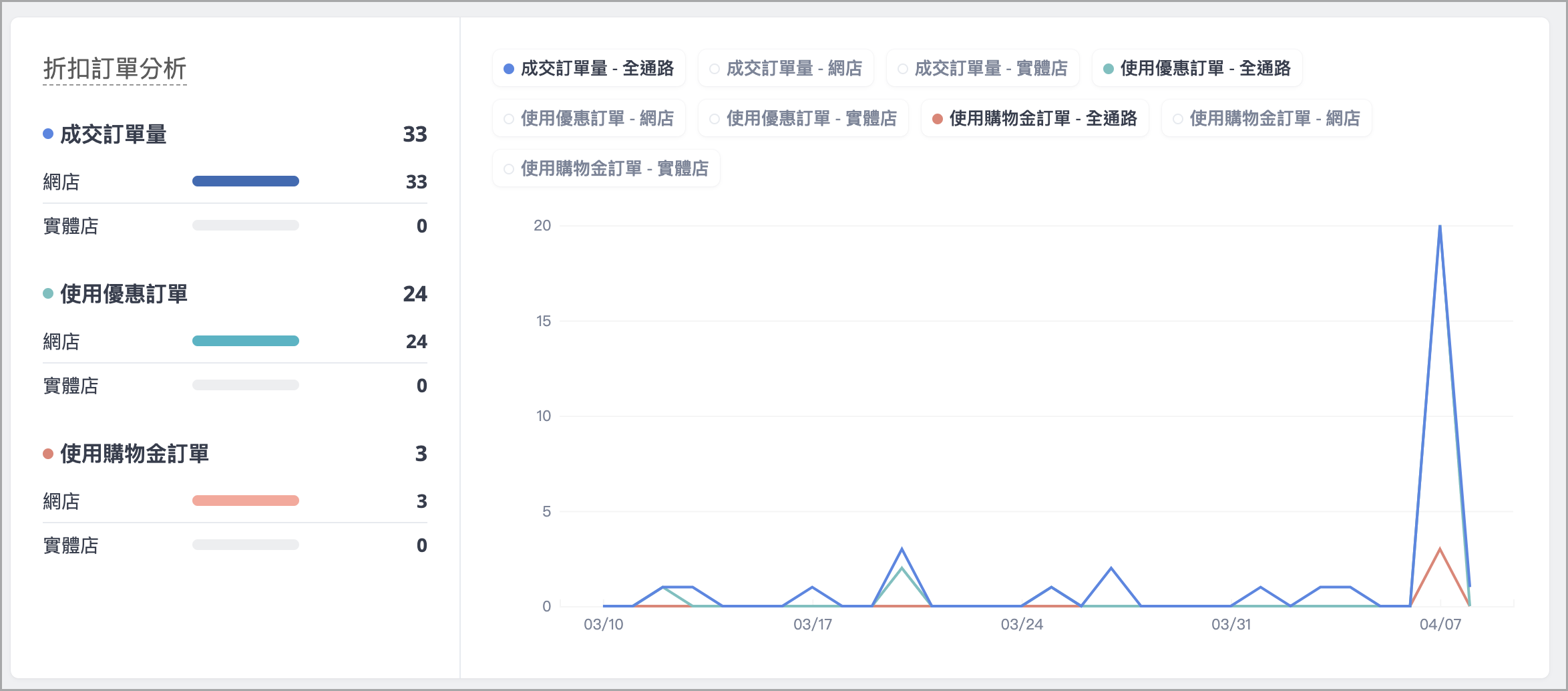Click the empty 實體店 bar under 成交訂單量
Screen dimensions: 1568x691
246,225
